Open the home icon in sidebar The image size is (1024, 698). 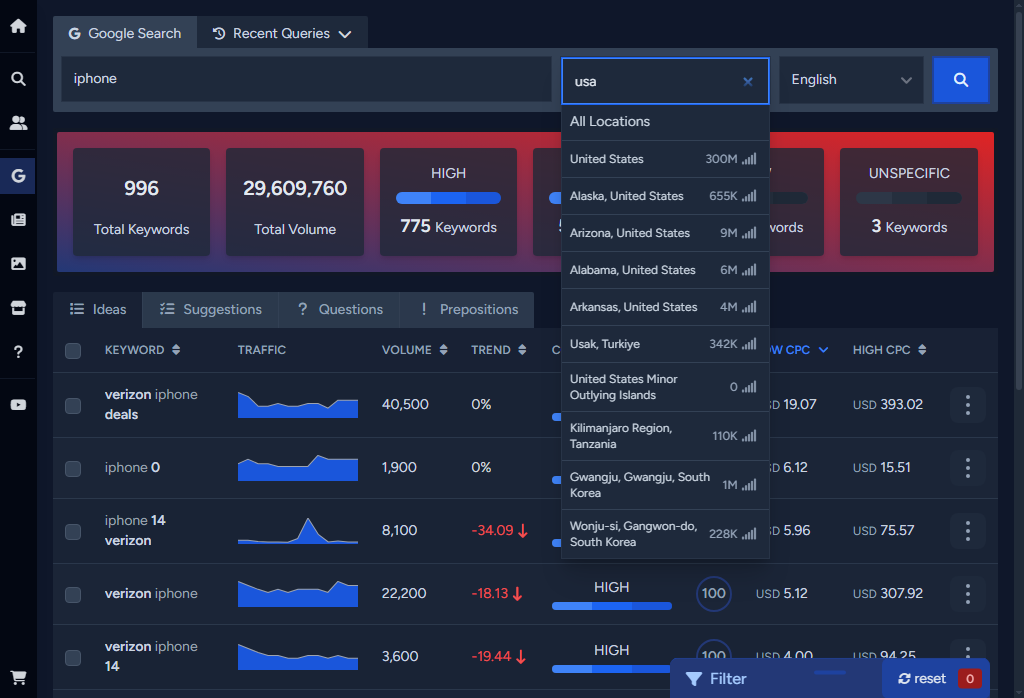18,25
